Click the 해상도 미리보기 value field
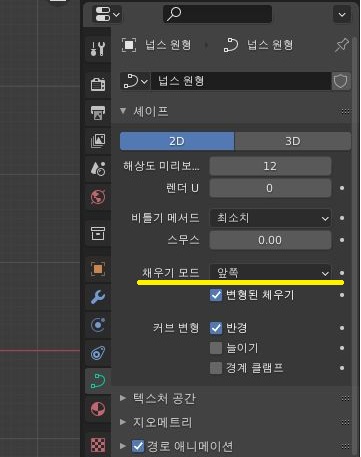 (270, 166)
